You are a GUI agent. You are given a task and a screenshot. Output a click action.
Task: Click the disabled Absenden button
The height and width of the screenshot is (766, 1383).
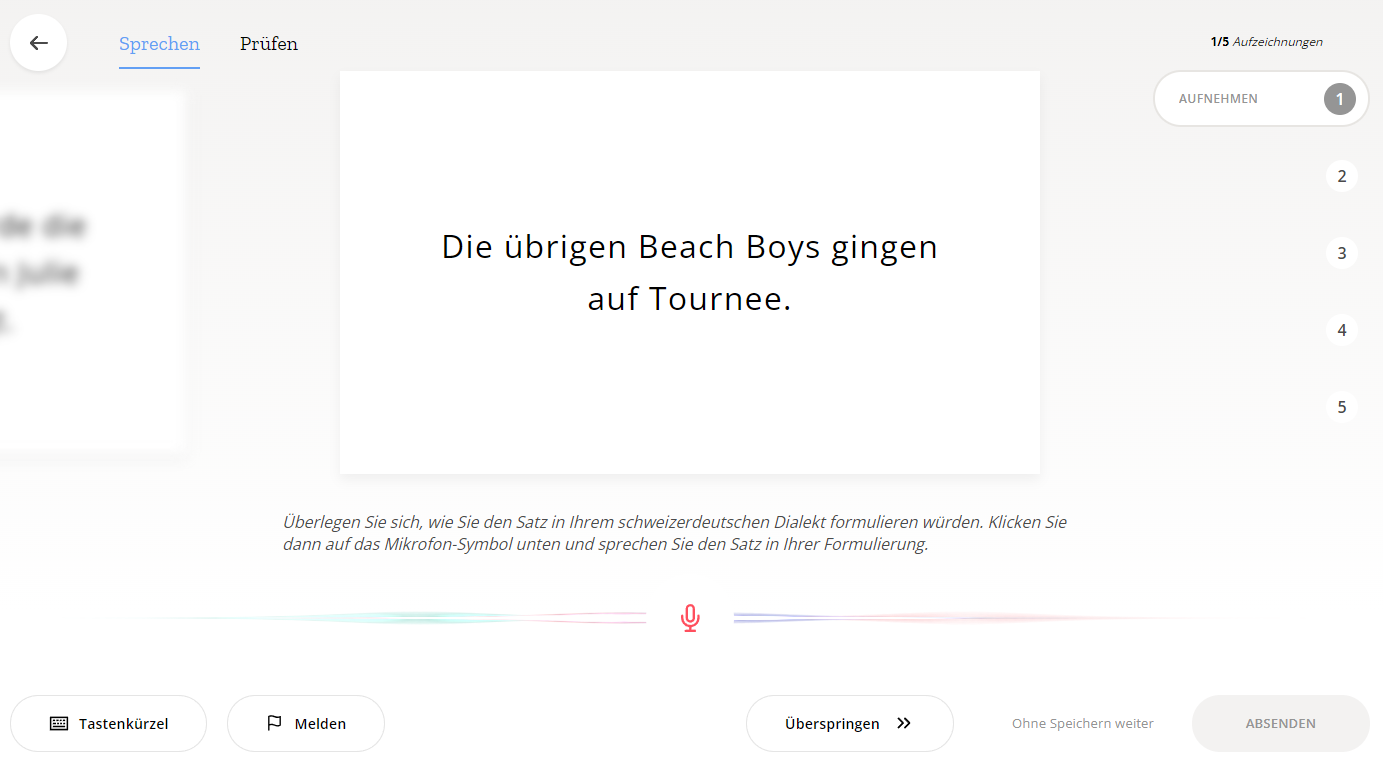(x=1281, y=723)
